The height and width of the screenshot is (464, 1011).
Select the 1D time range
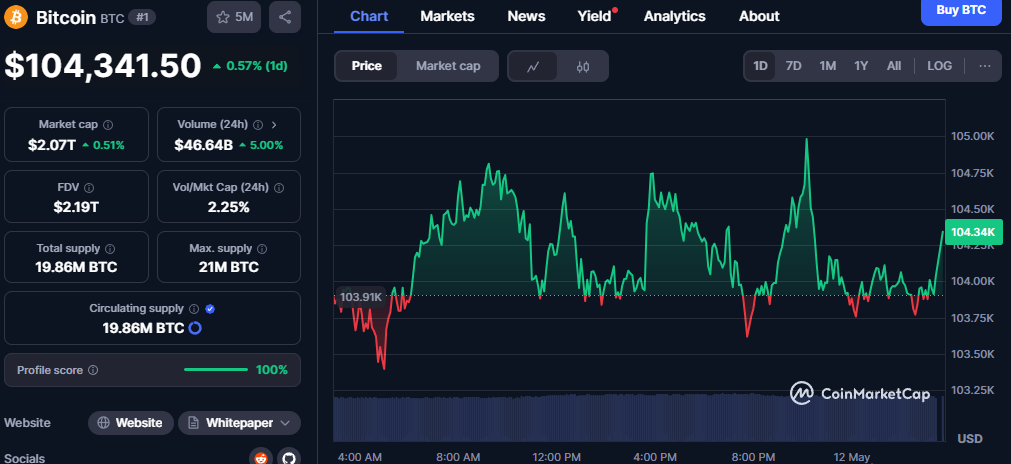tap(760, 66)
